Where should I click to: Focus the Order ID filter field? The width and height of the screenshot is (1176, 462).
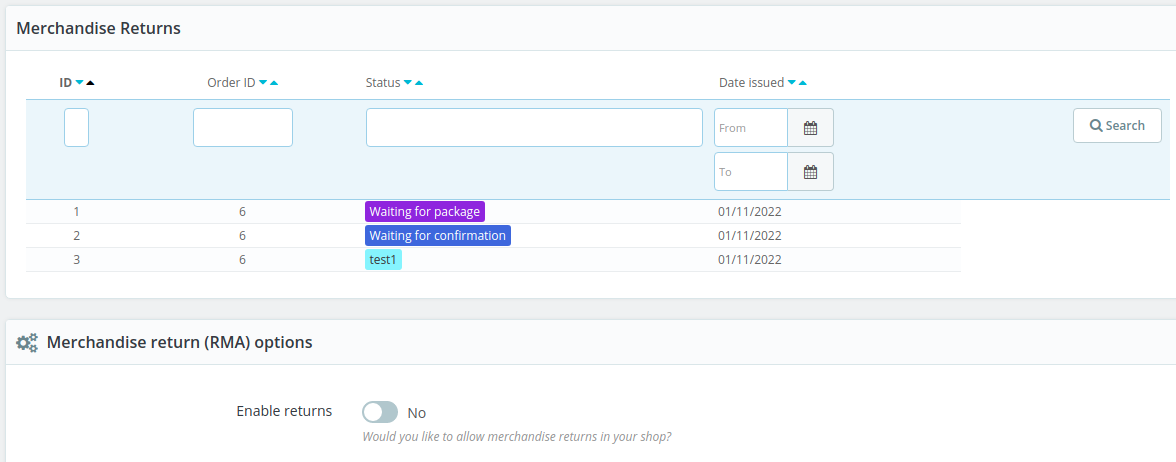pos(243,128)
